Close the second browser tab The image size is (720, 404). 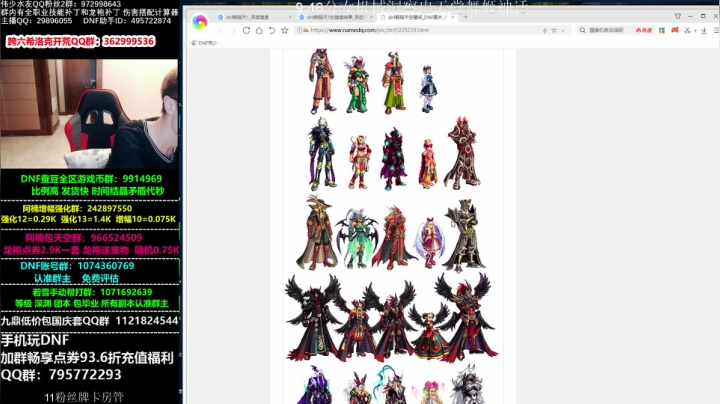point(371,17)
